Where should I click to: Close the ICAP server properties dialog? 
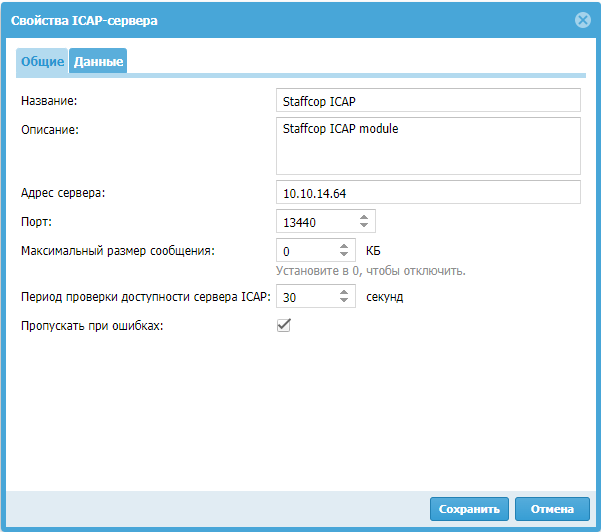coord(582,20)
